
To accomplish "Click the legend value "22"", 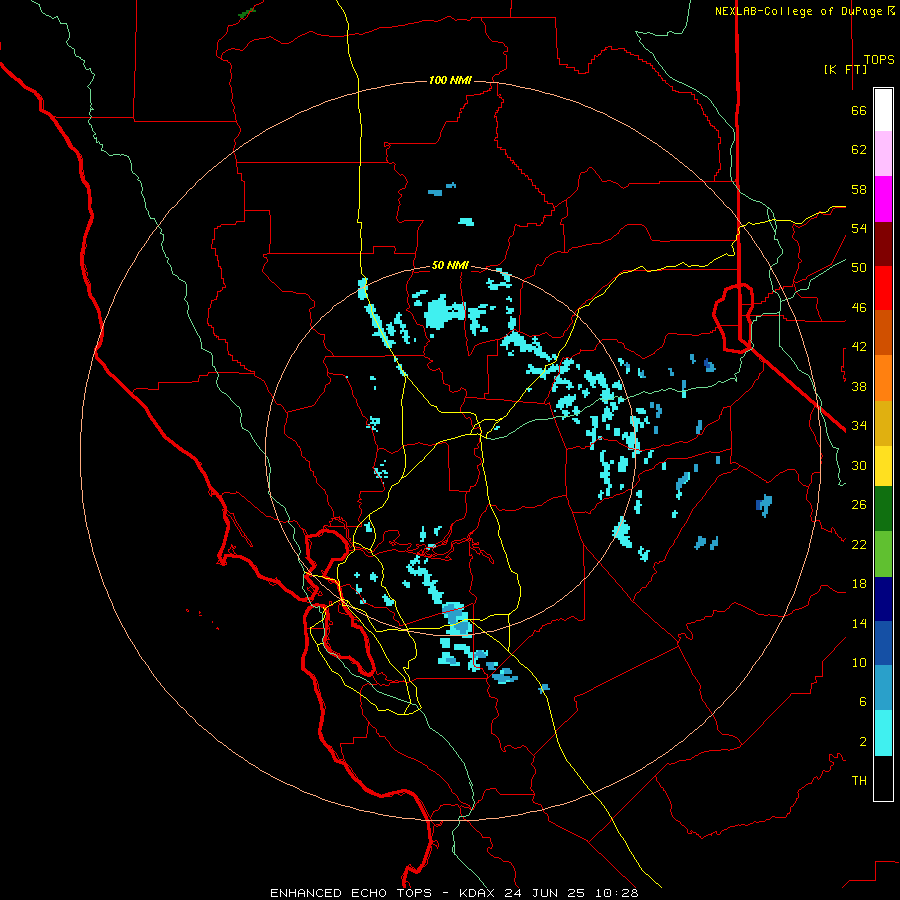I will 859,544.
